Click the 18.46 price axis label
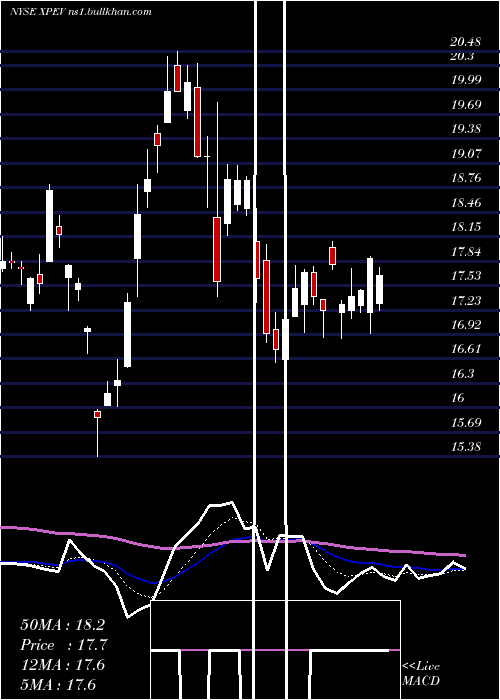 [x=466, y=203]
